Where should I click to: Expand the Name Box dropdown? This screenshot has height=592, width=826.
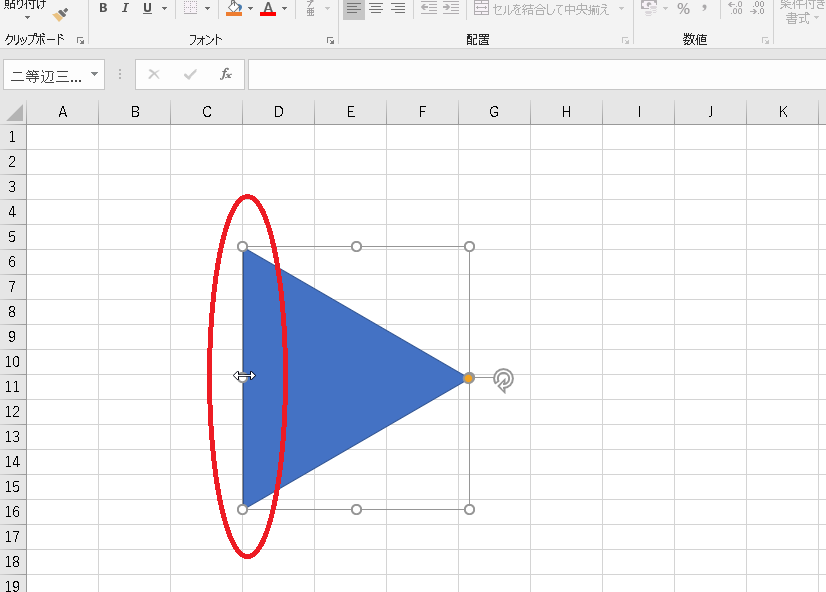point(94,74)
